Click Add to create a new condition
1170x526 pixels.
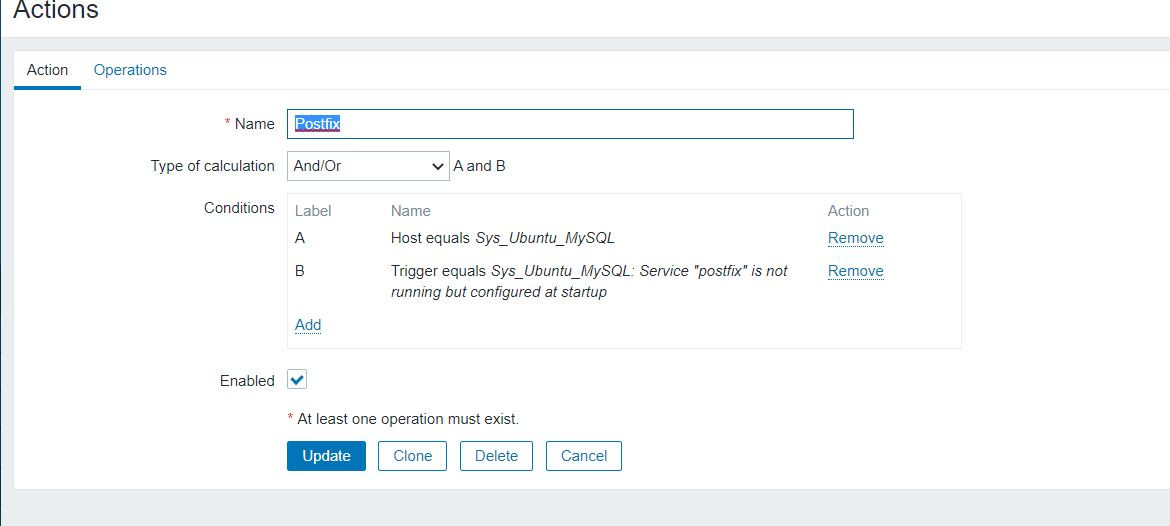308,325
